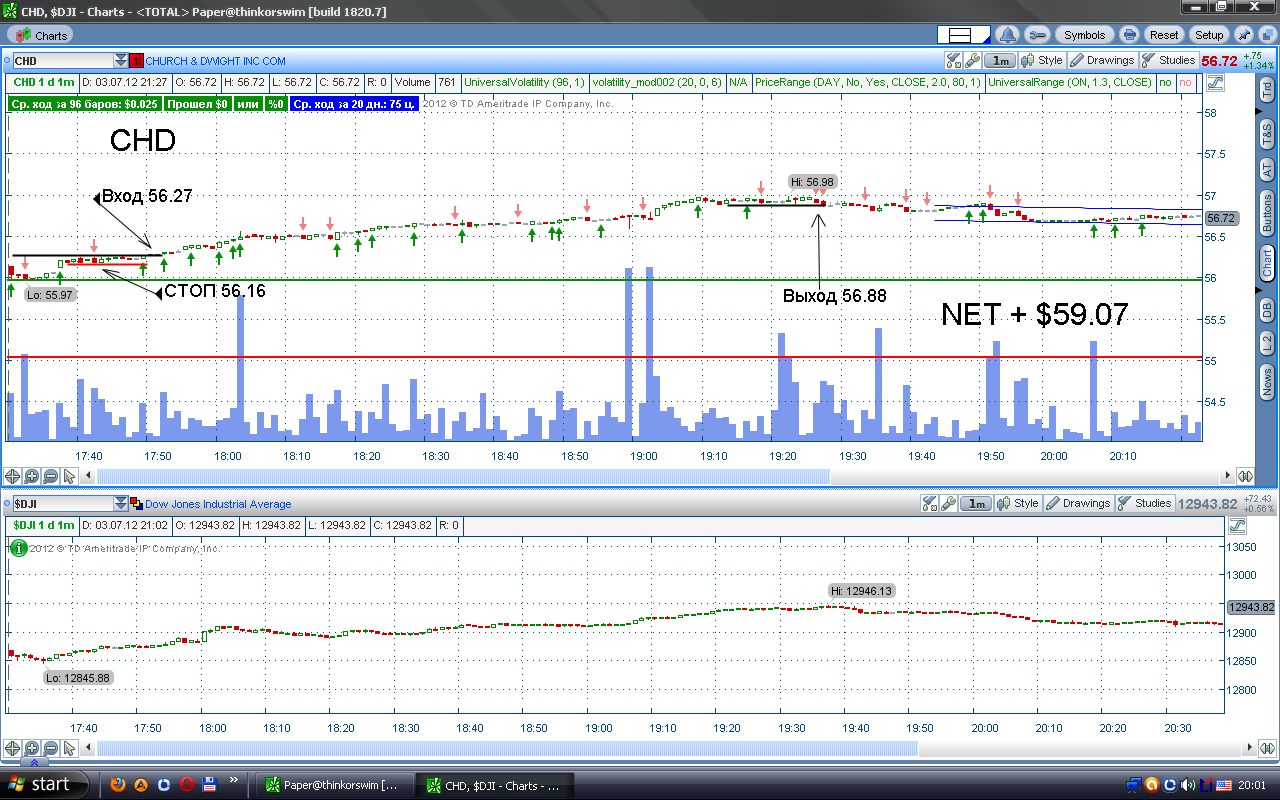Zoom in on the CHD chart
This screenshot has width=1280, height=800.
click(31, 476)
